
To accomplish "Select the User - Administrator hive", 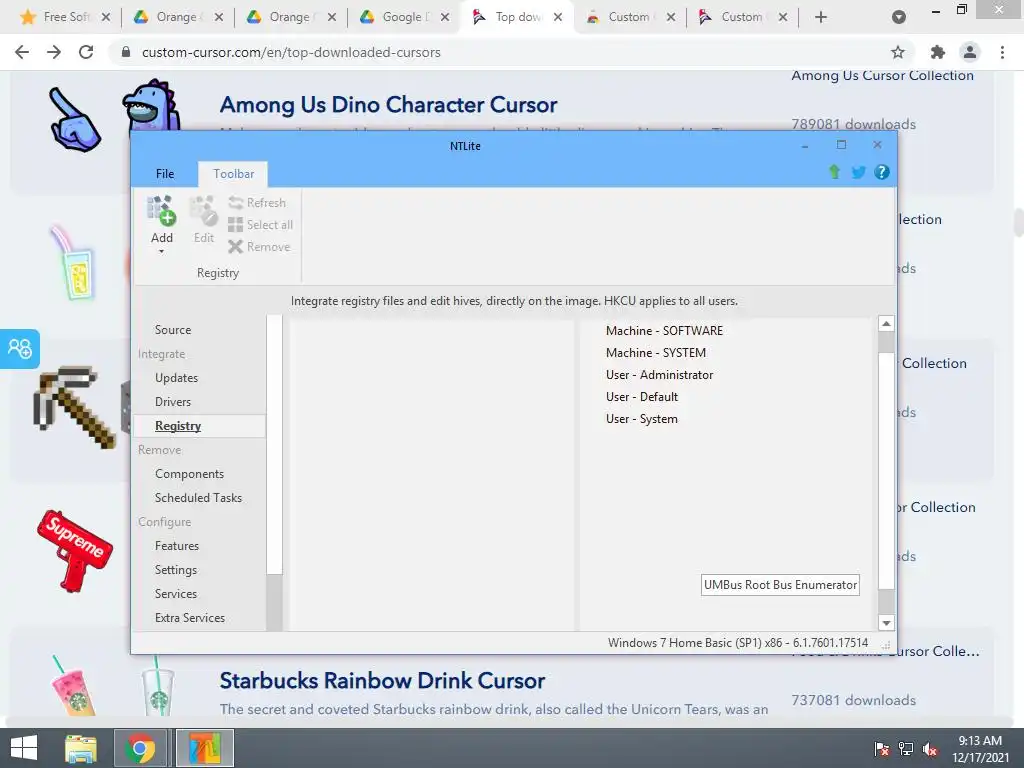I will (x=660, y=375).
